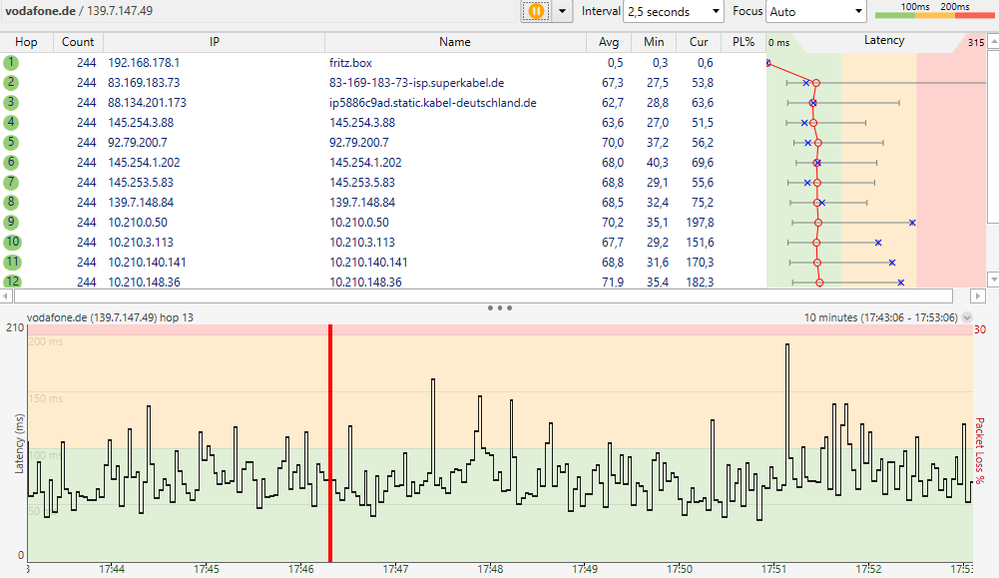Click the blue X marker on hop 9
999x578 pixels.
(911, 222)
